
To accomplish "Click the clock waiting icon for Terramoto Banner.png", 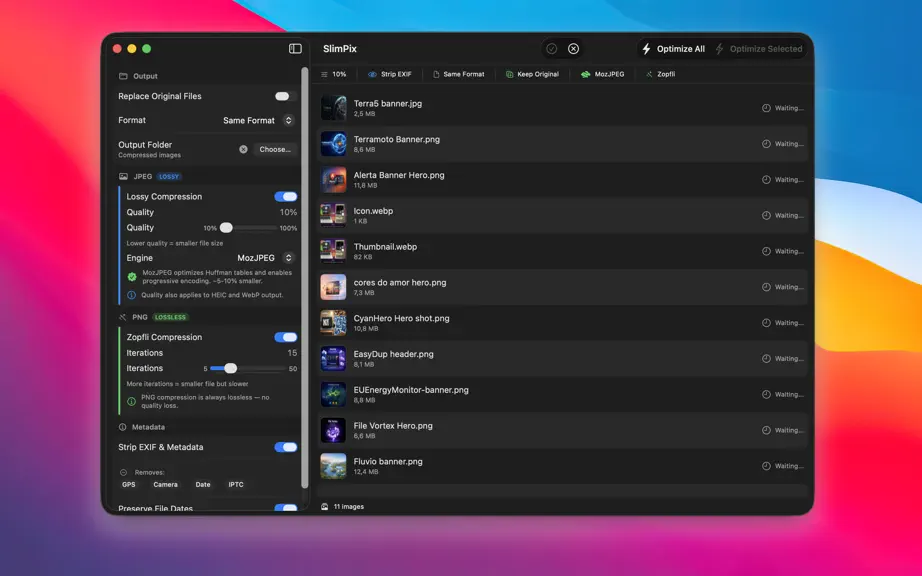I will (766, 144).
